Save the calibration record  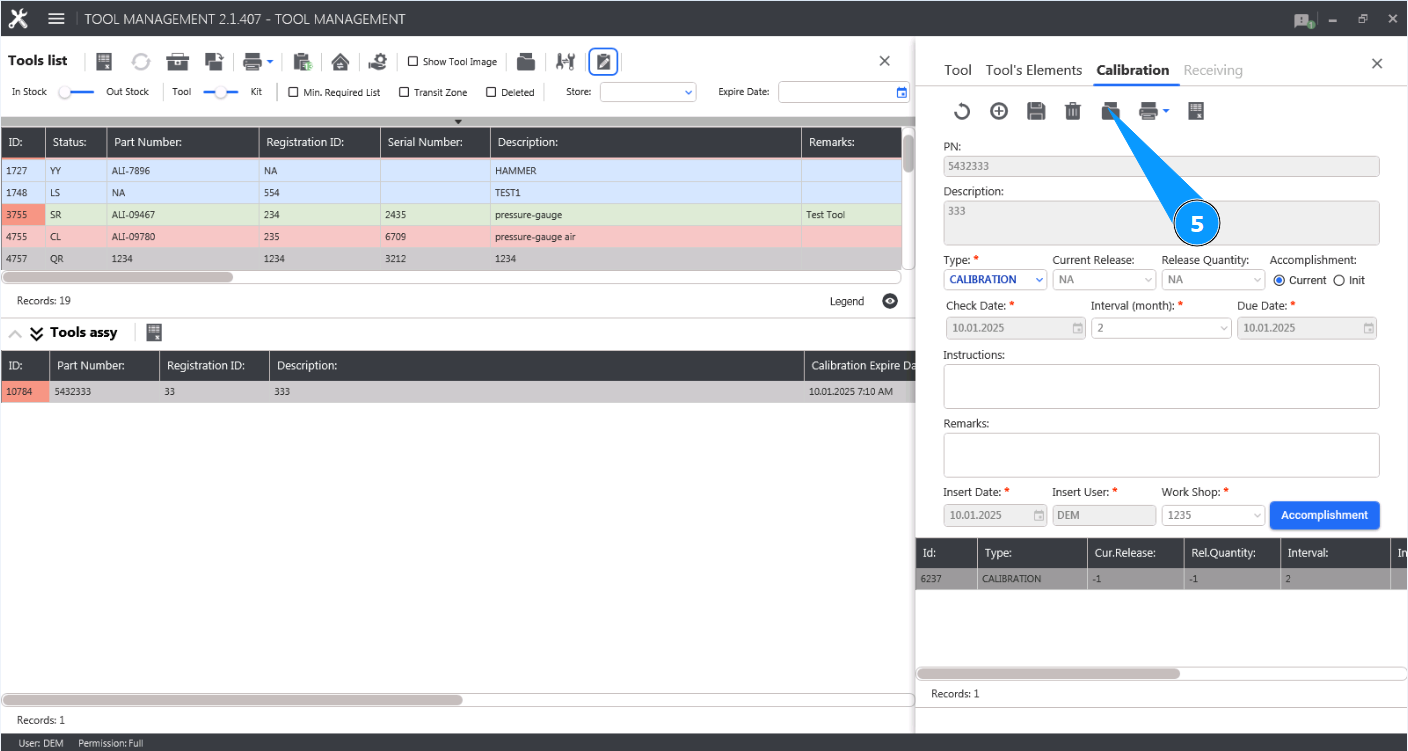click(x=1036, y=111)
